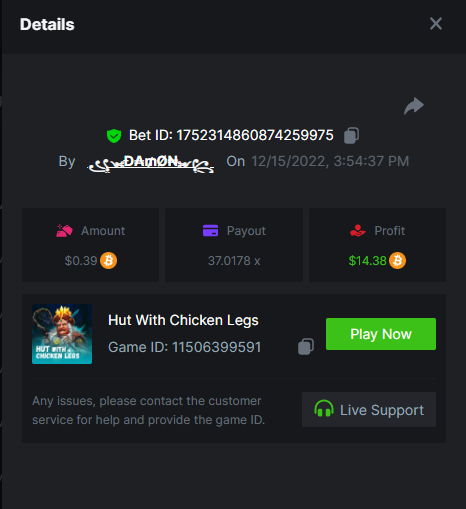Open the Hut With Chicken Legs thumbnail
Screen dimensions: 466x509
tap(62, 334)
